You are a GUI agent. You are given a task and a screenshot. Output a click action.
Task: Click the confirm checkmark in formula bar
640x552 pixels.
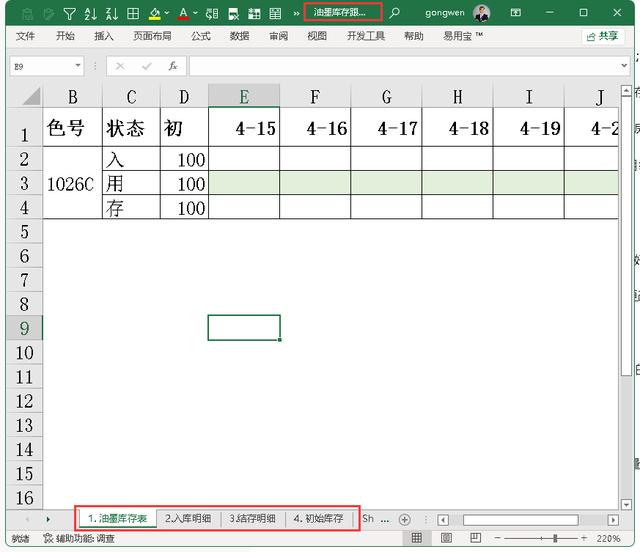[147, 66]
